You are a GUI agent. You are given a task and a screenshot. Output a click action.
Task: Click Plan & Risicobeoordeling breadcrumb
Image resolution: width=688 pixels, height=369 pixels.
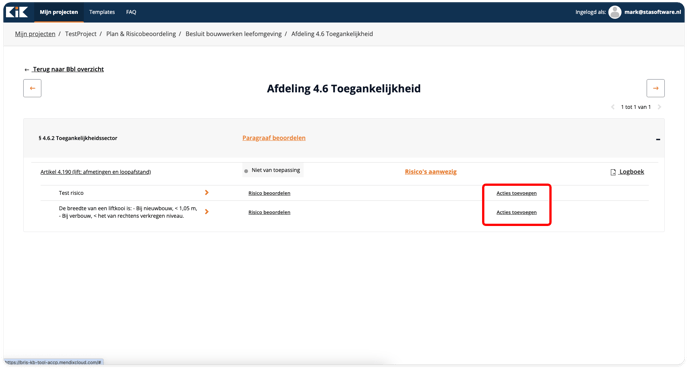click(141, 34)
